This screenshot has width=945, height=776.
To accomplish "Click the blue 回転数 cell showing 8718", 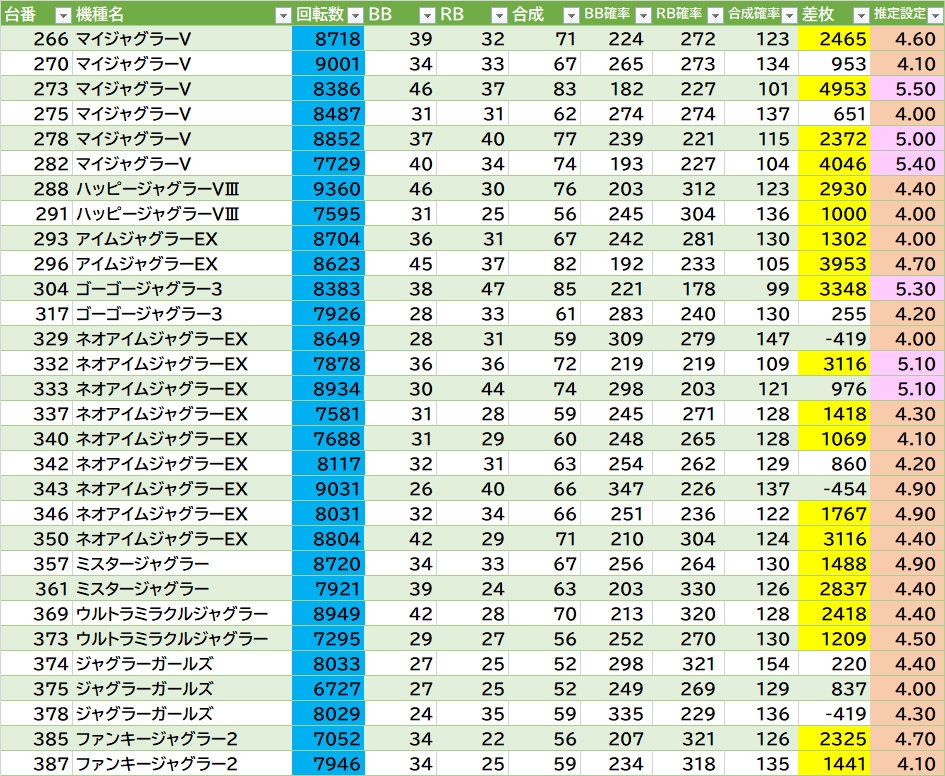I will 328,40.
